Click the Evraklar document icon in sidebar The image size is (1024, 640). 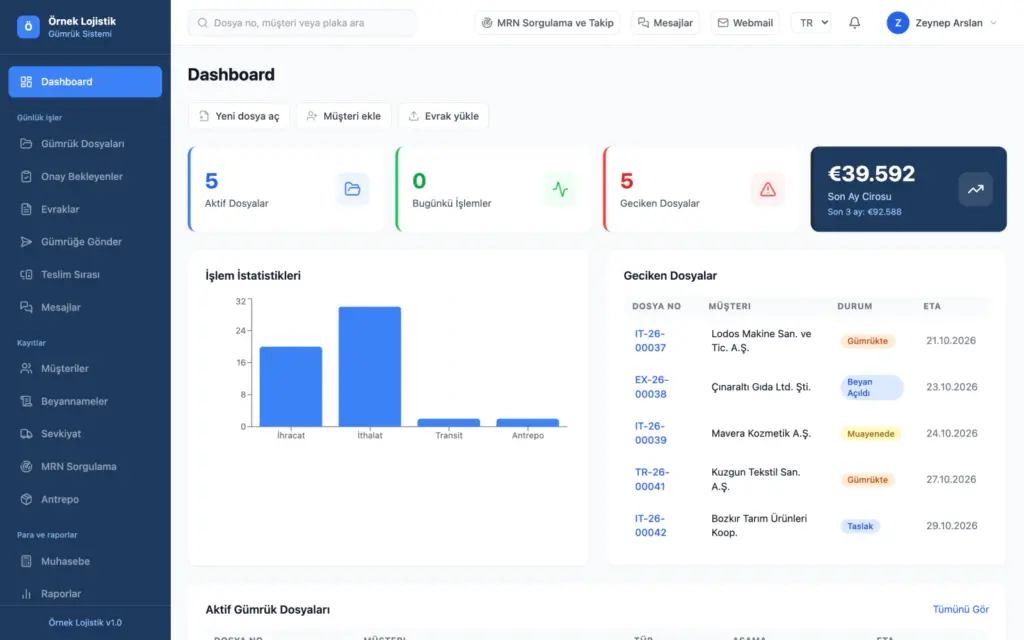pyautogui.click(x=26, y=209)
